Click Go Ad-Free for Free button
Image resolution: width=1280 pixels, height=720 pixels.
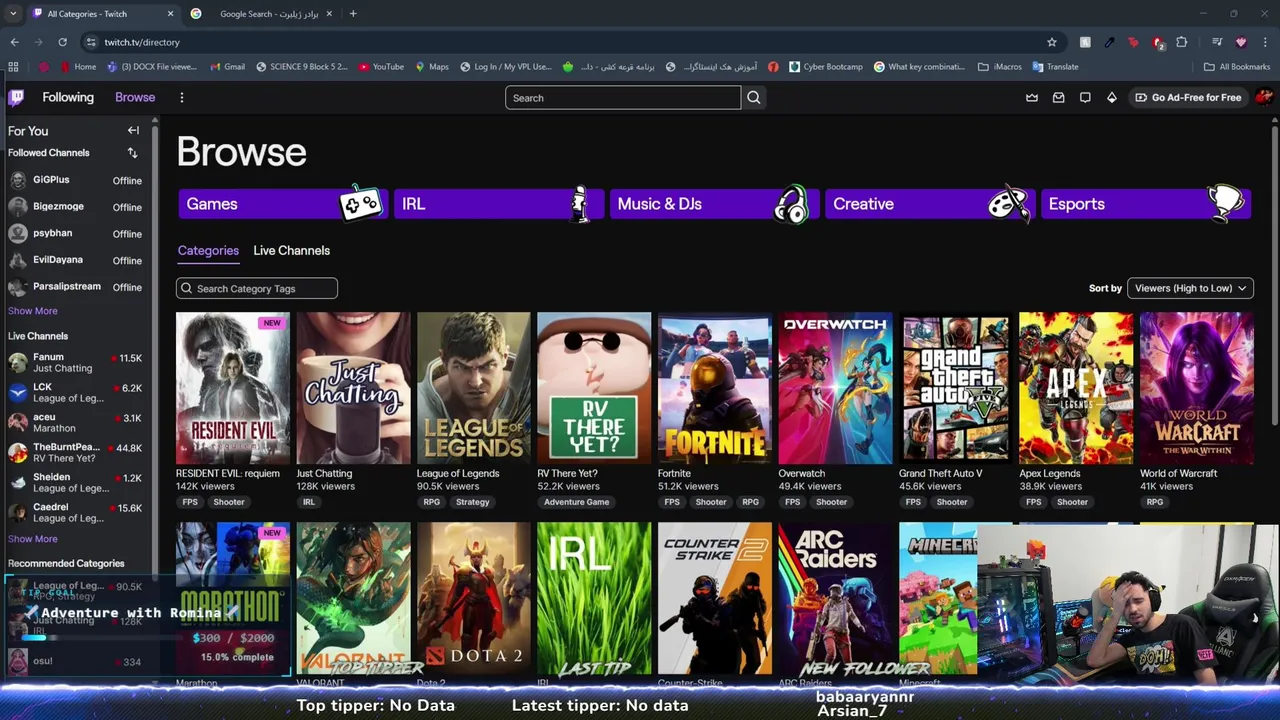(1188, 97)
